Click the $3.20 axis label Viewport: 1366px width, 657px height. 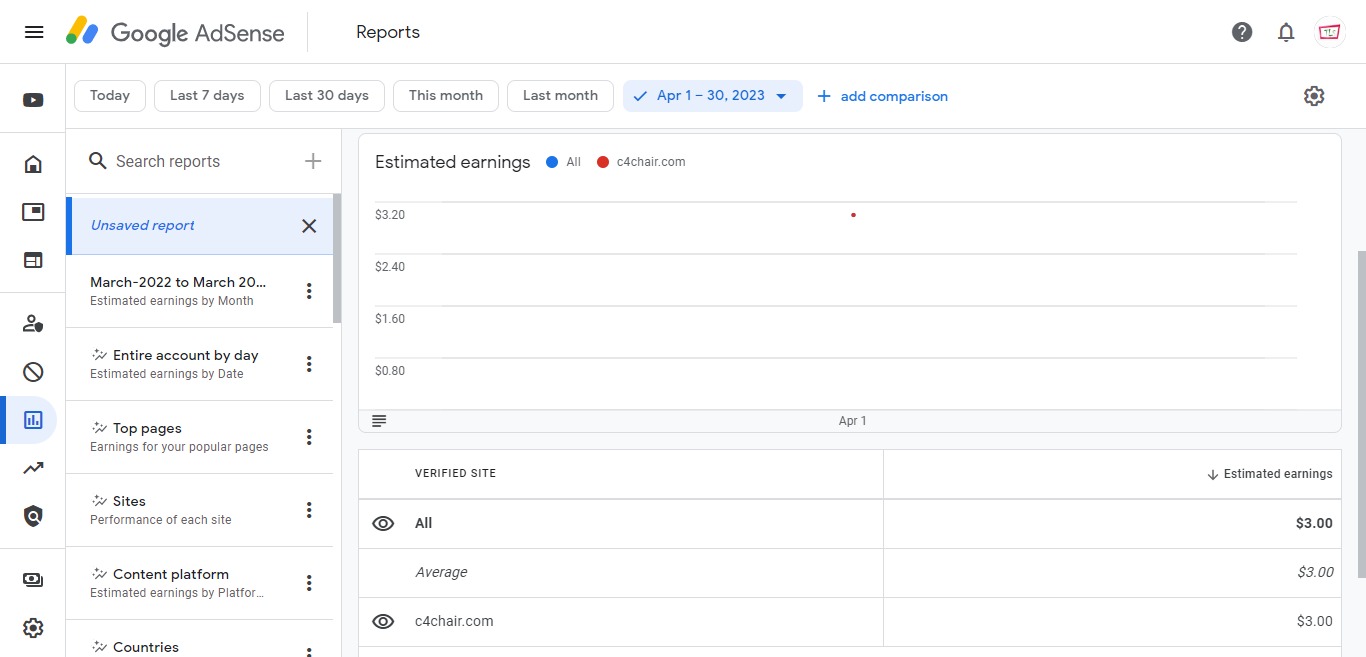[390, 215]
